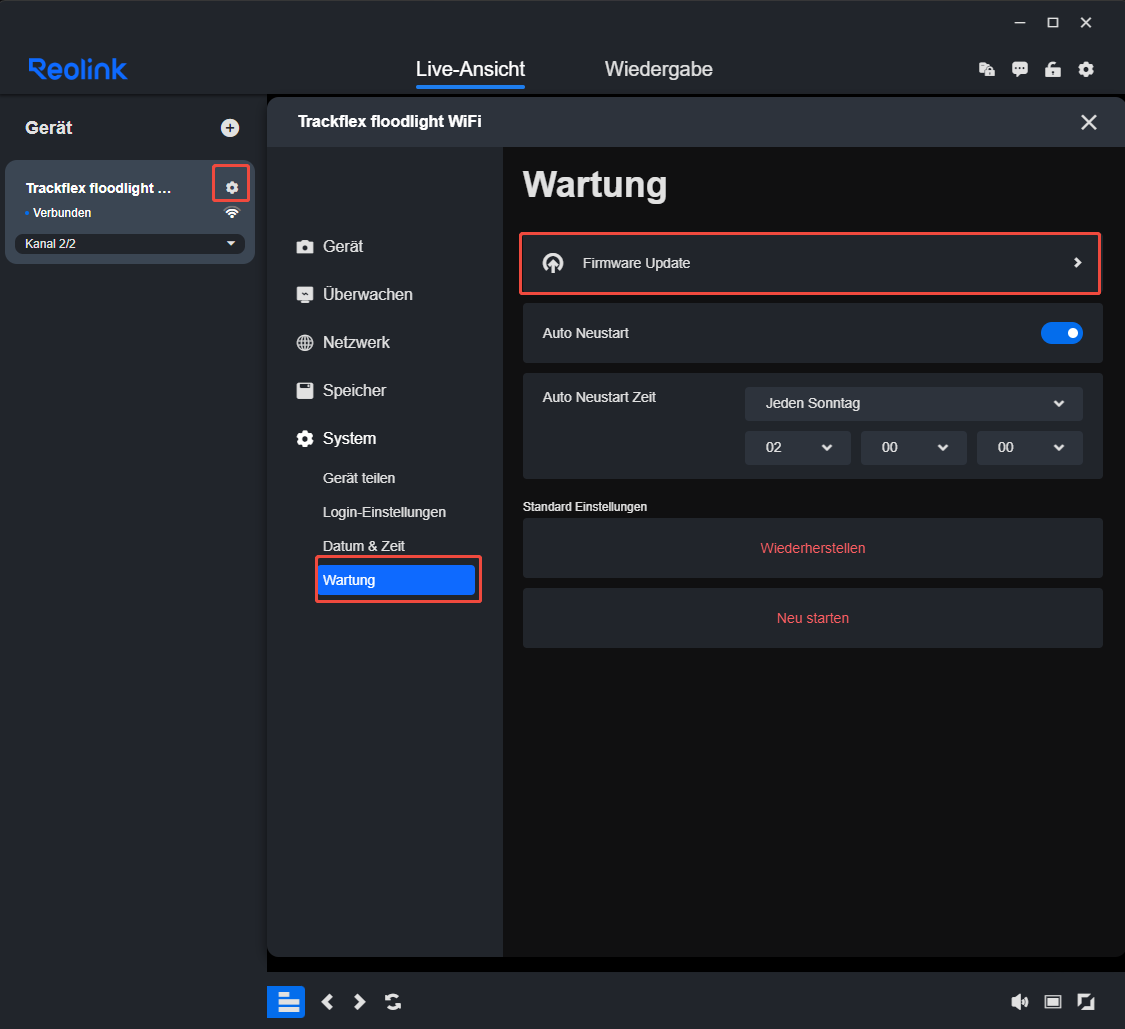The height and width of the screenshot is (1029, 1125).
Task: Click the Neu starten button
Action: click(x=812, y=619)
